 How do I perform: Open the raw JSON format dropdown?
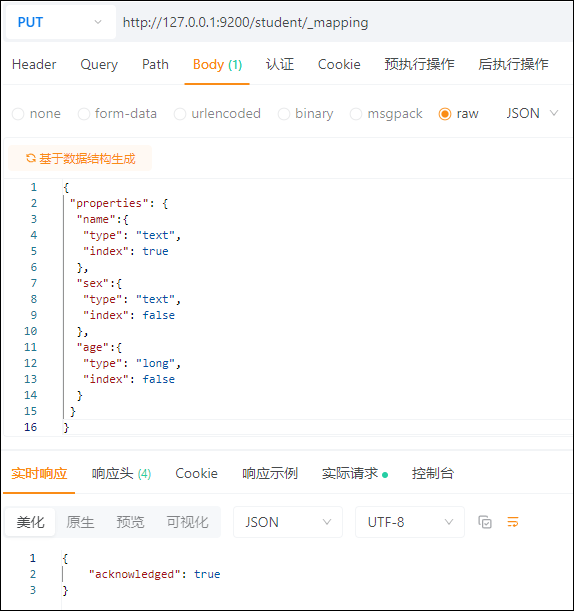pos(532,113)
